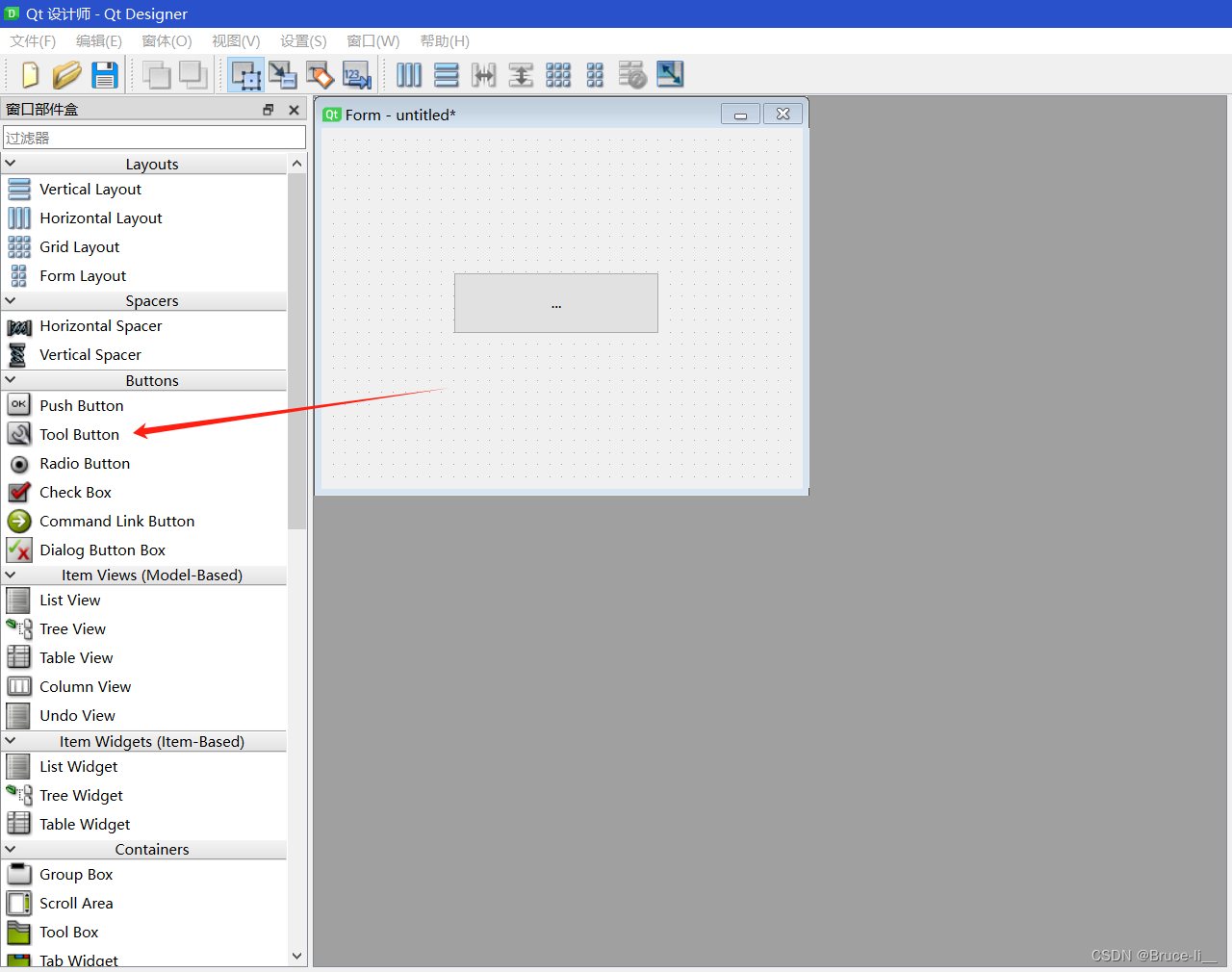Open the 窗体(O) menu
The width and height of the screenshot is (1232, 972).
coord(167,41)
